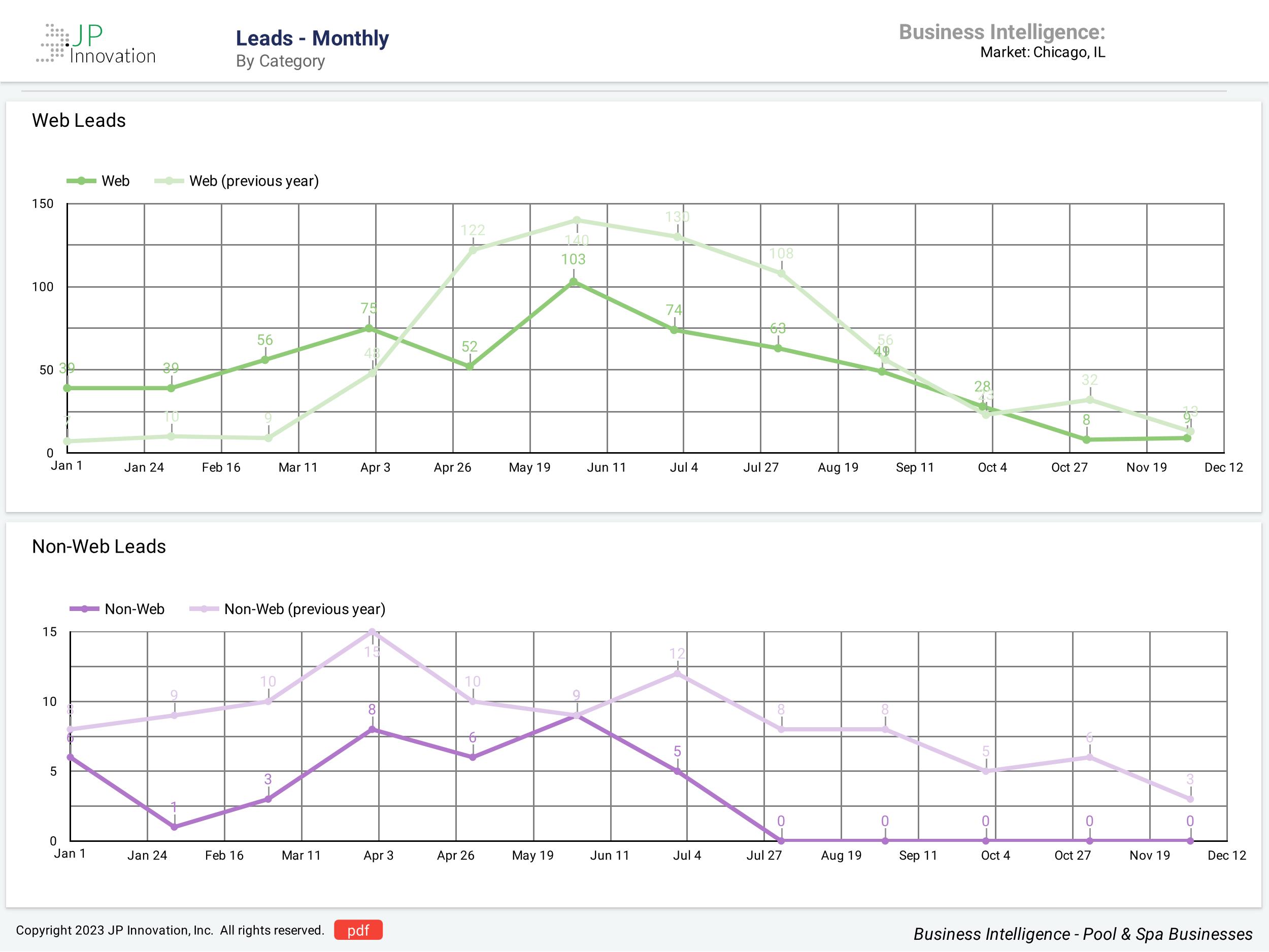Screen dimensions: 1269x952
Task: Click the red pdf button
Action: (x=358, y=930)
